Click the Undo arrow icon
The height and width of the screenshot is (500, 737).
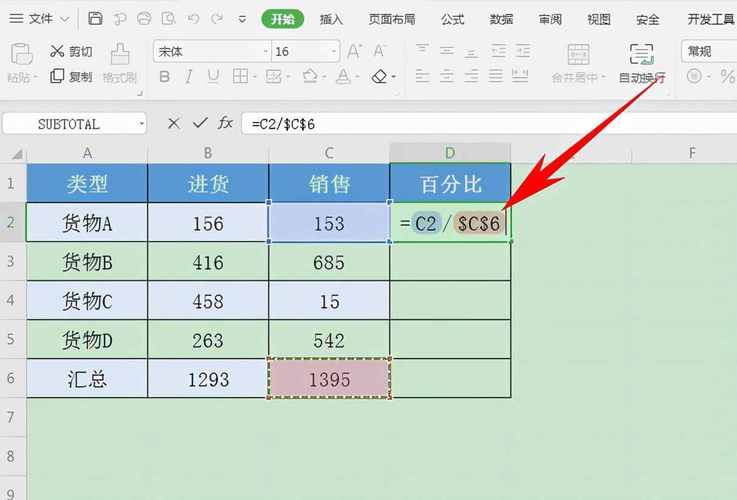193,19
